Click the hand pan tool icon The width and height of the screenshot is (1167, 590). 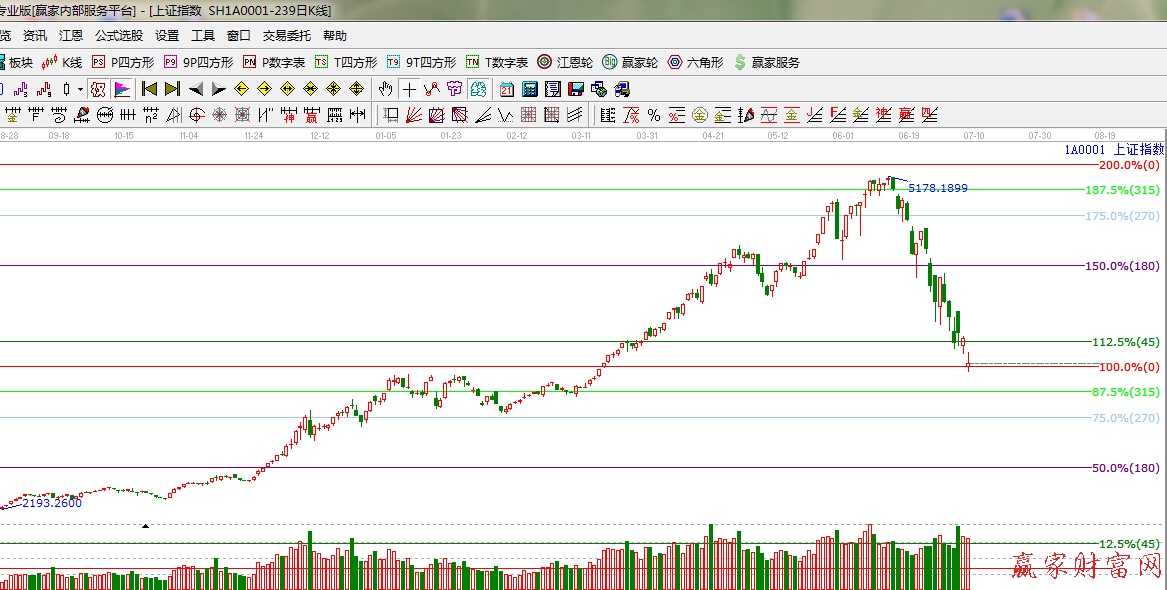click(385, 89)
